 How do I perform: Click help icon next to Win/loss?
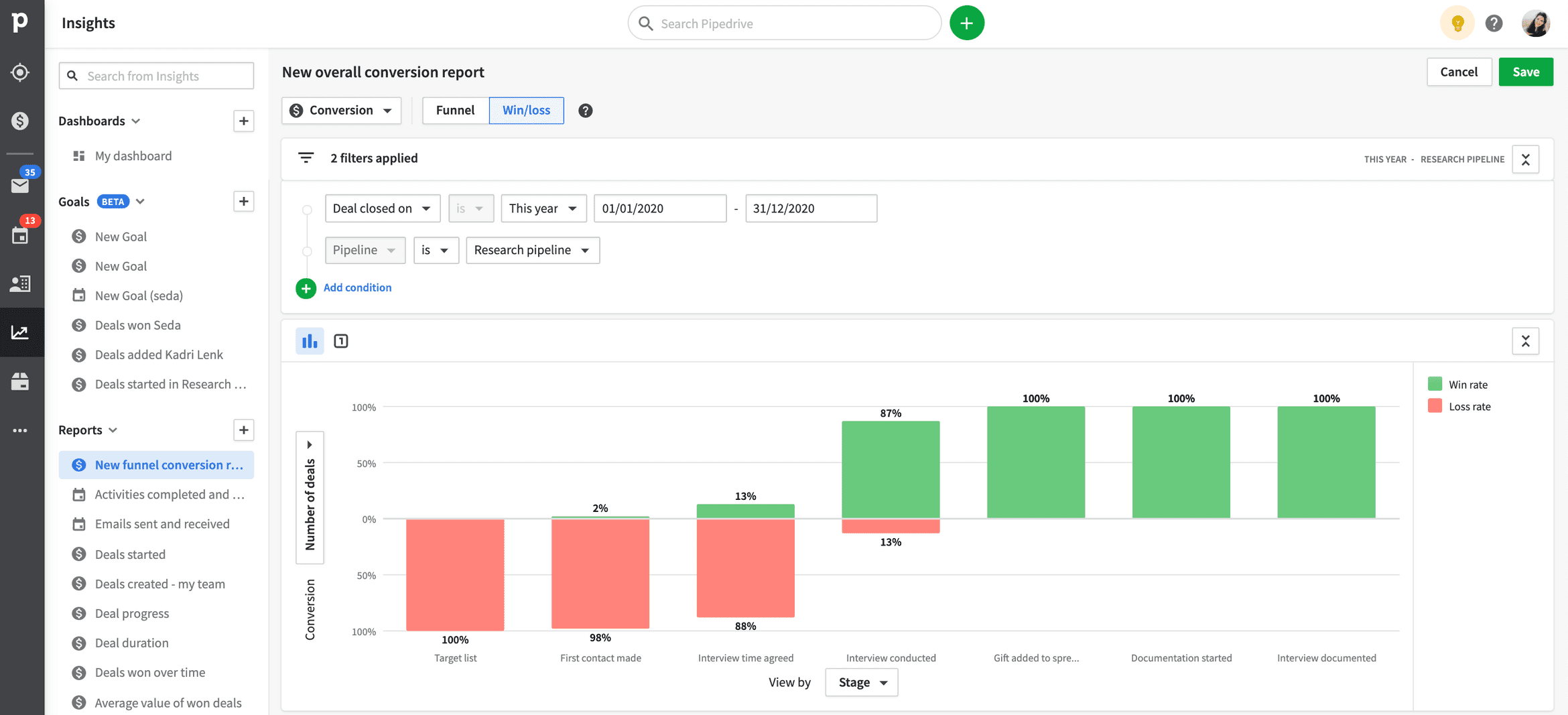585,111
